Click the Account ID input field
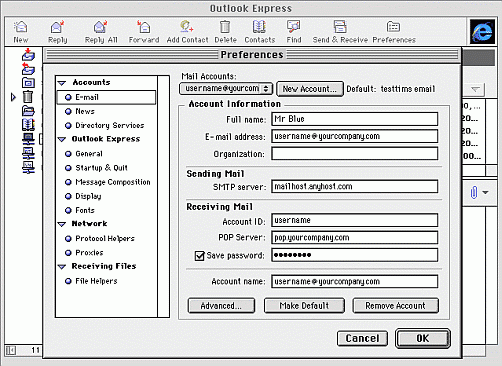The width and height of the screenshot is (502, 366). (x=354, y=220)
